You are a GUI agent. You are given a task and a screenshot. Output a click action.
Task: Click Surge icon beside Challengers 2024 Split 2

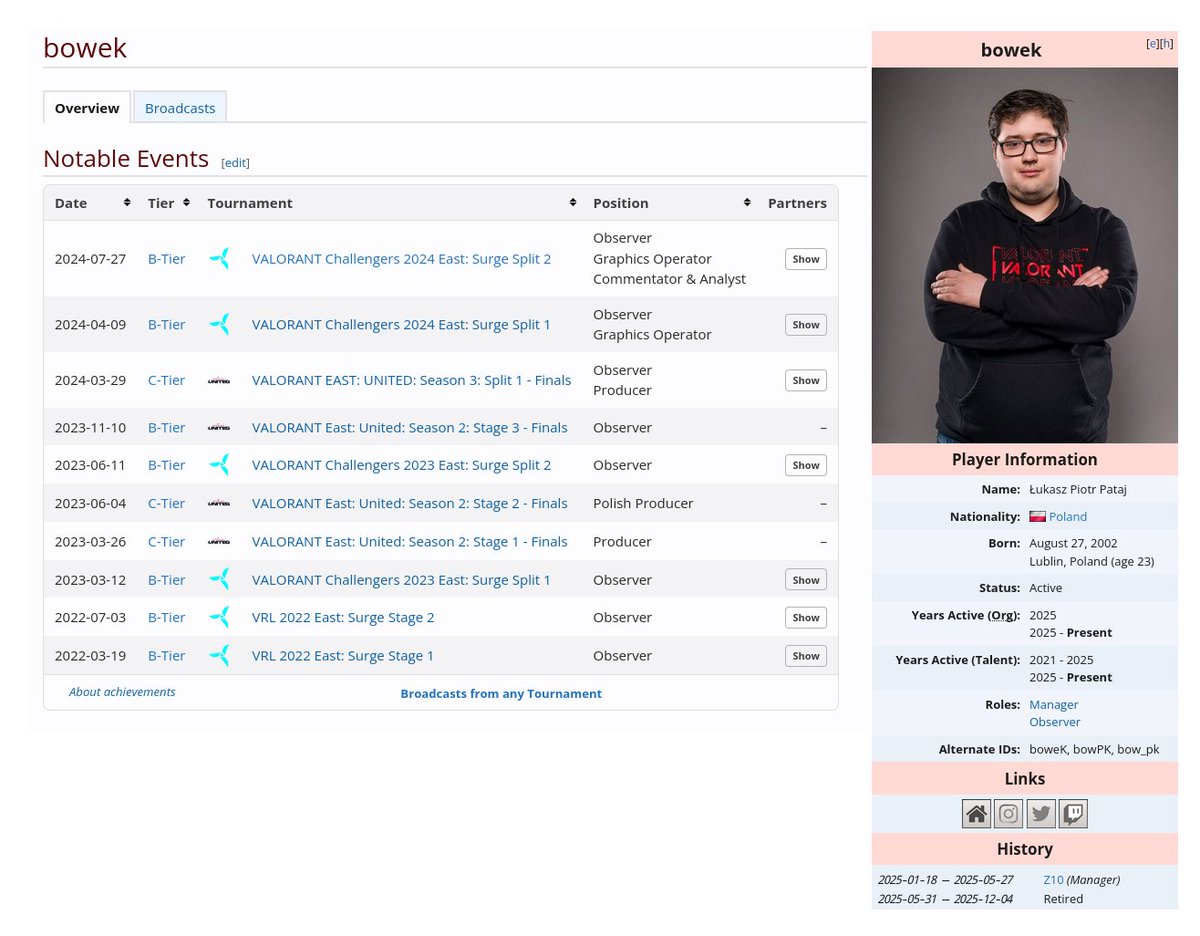tap(219, 259)
